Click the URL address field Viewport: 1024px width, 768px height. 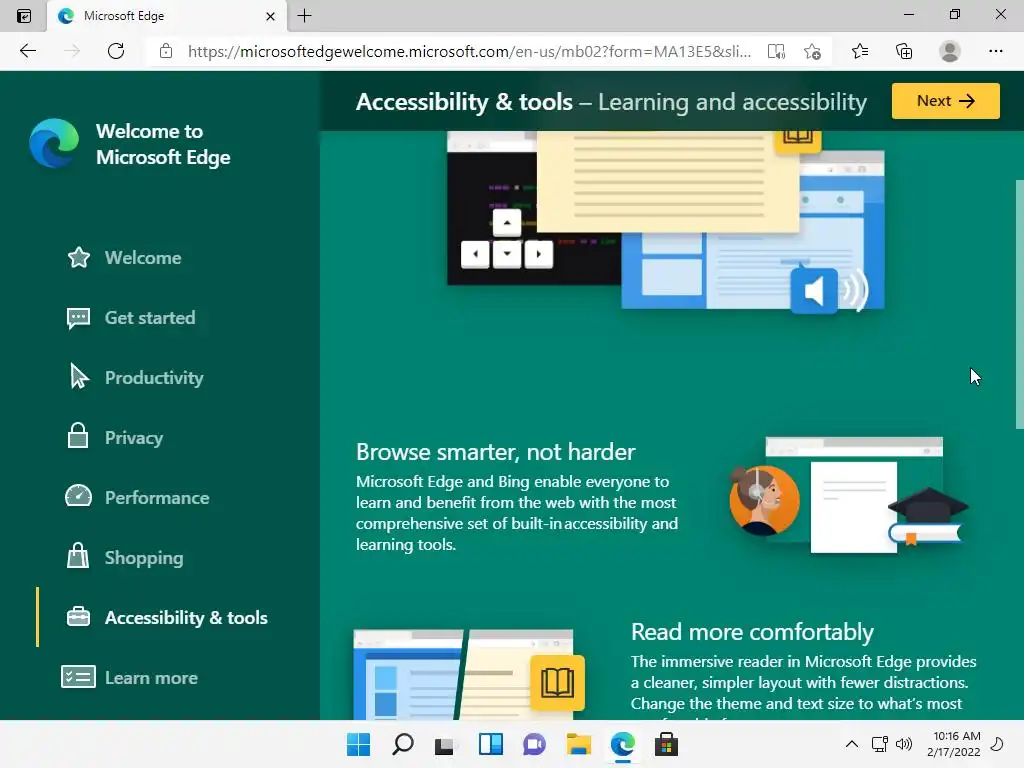click(x=469, y=51)
